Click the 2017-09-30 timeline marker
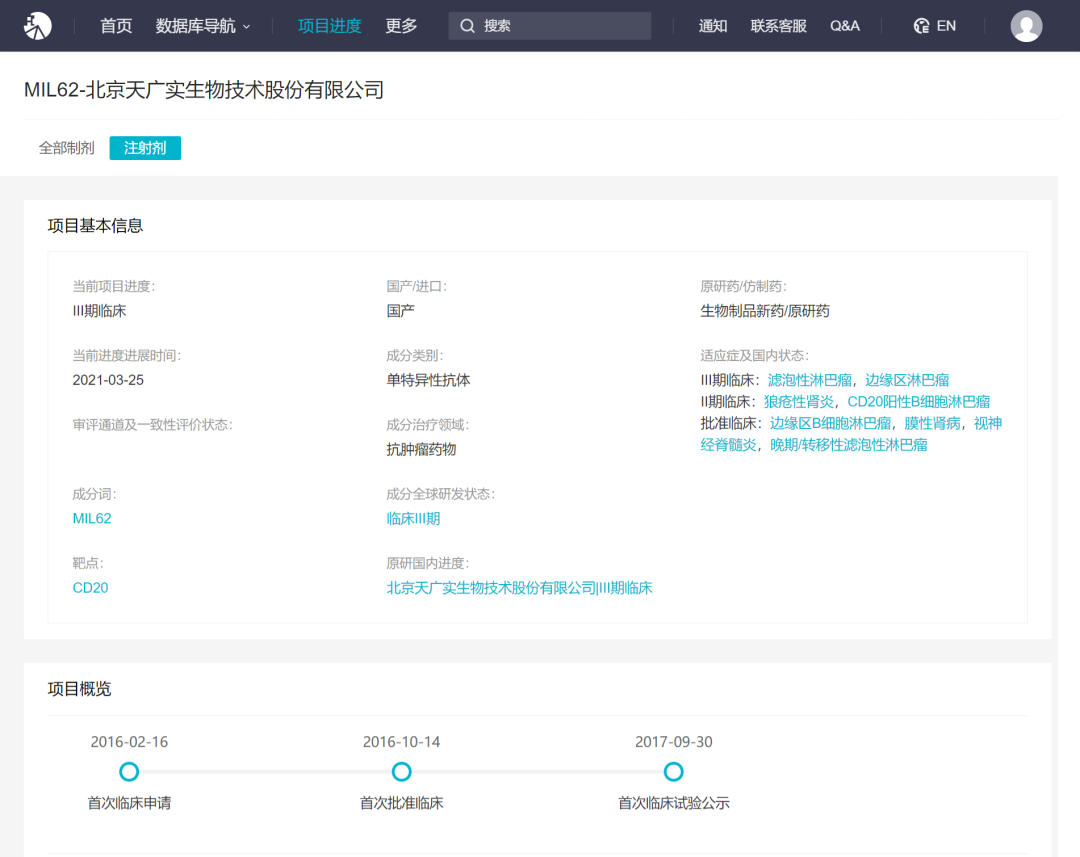 point(674,772)
